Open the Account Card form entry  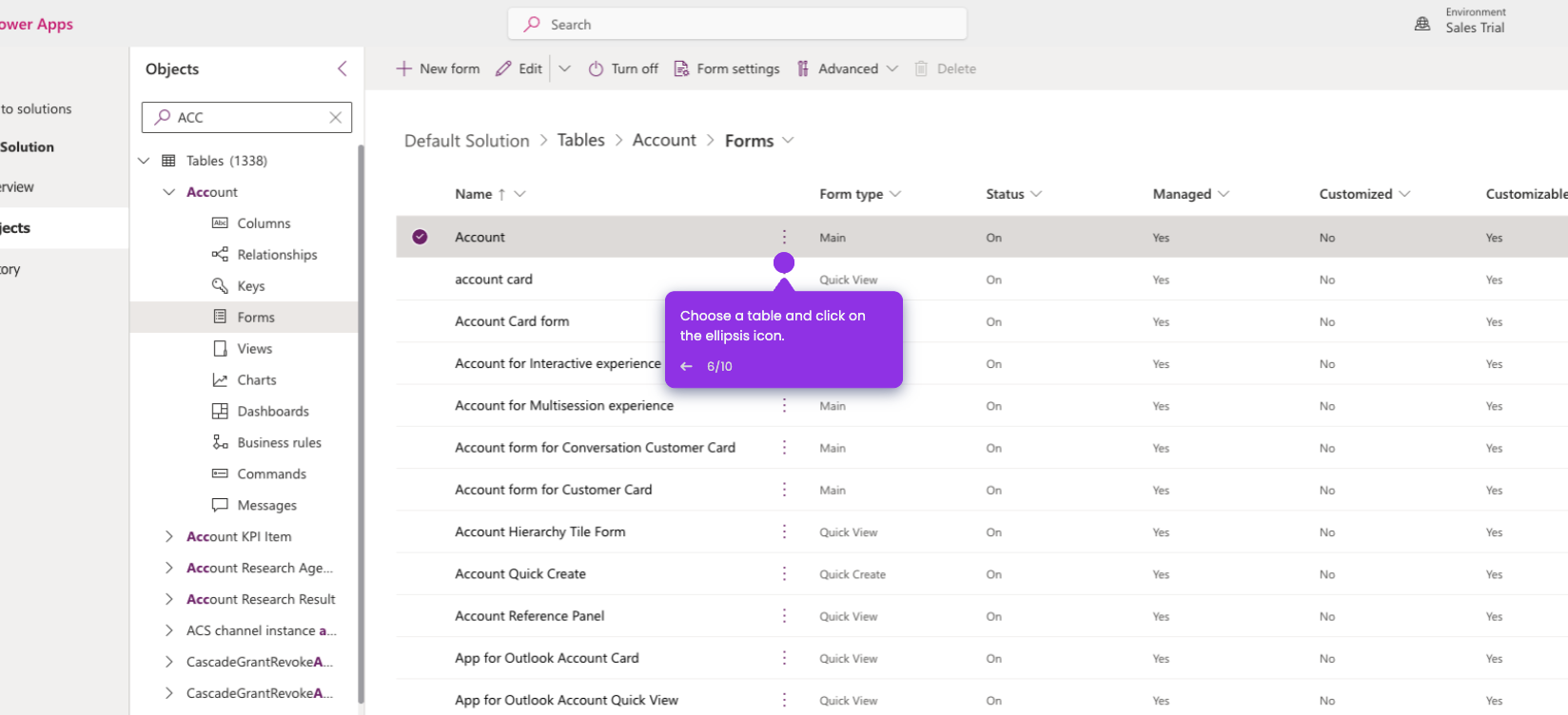click(x=512, y=321)
